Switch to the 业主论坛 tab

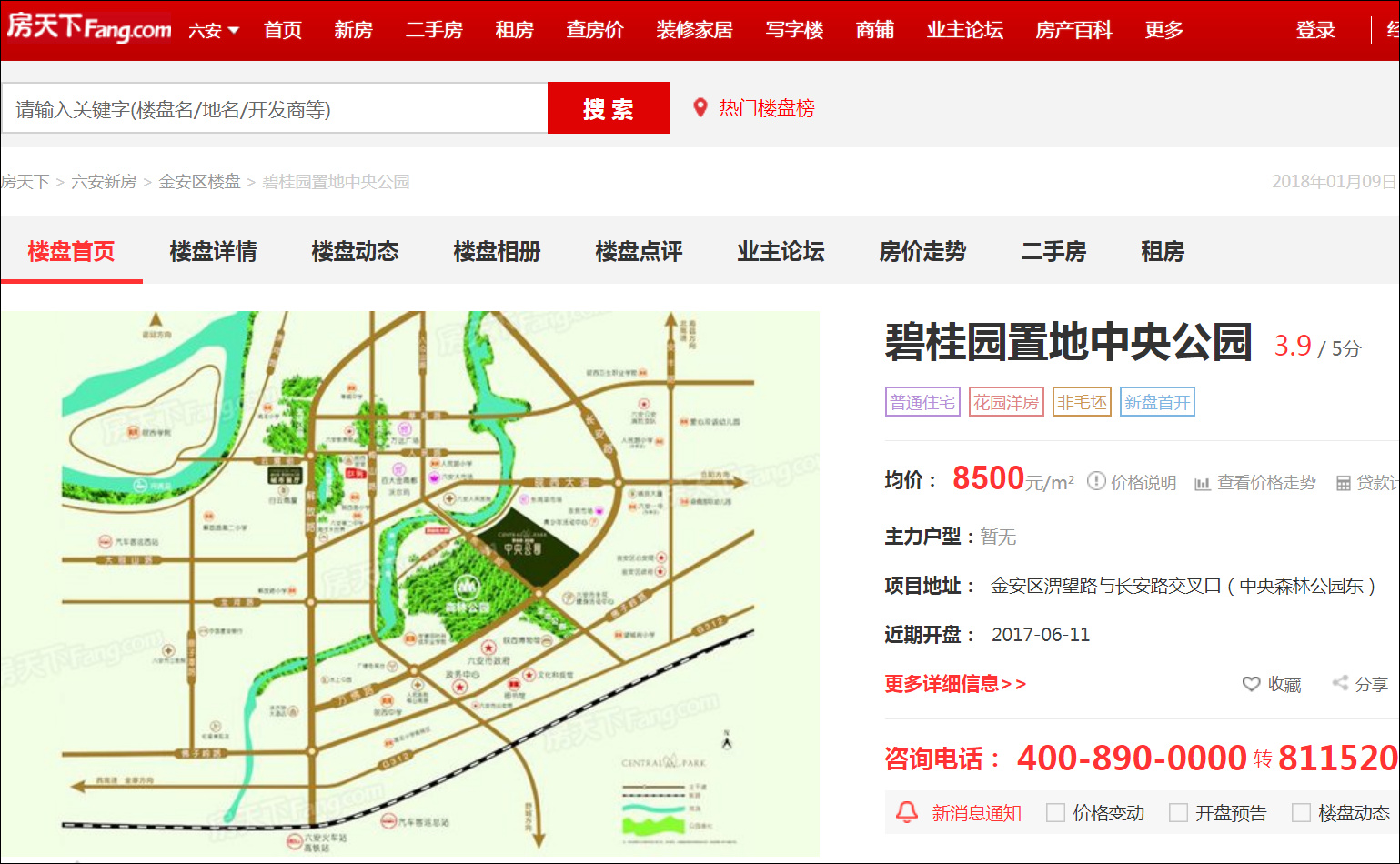click(781, 252)
